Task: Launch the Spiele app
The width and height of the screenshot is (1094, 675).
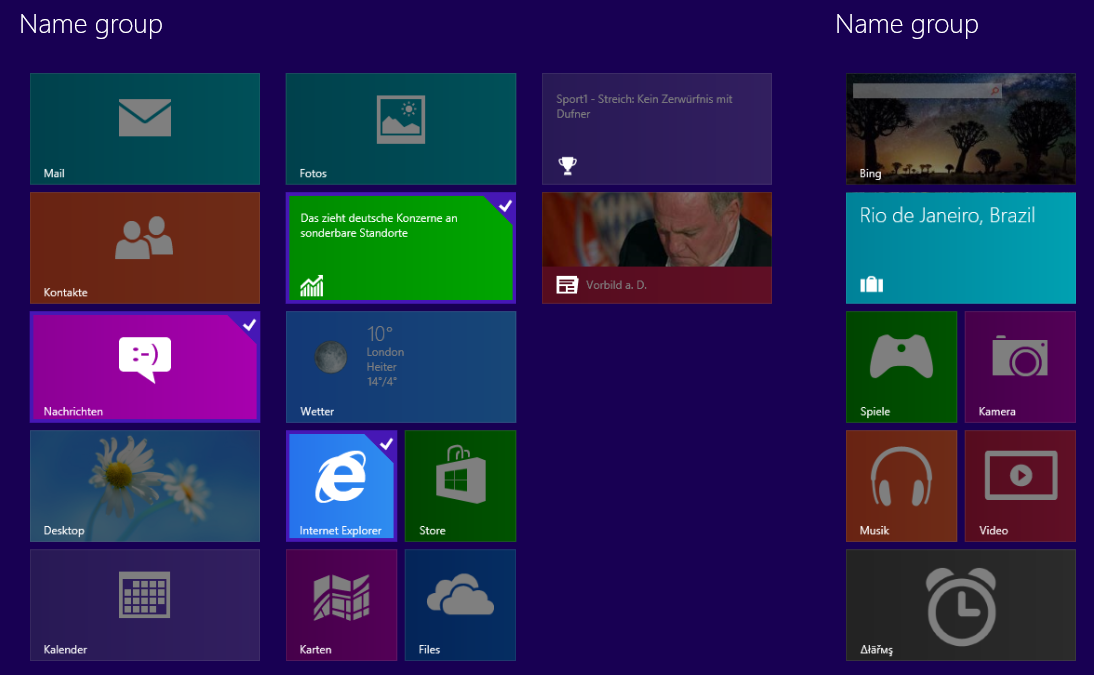Action: coord(901,366)
